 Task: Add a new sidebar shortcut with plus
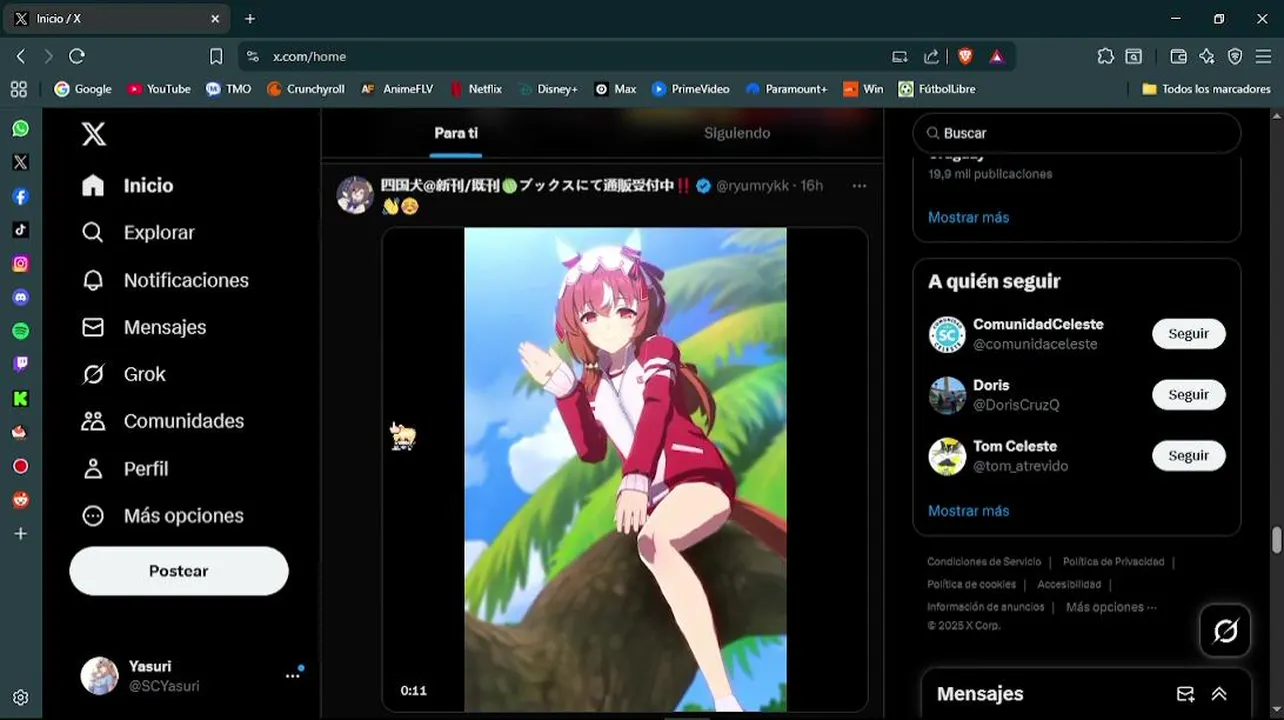pos(20,534)
